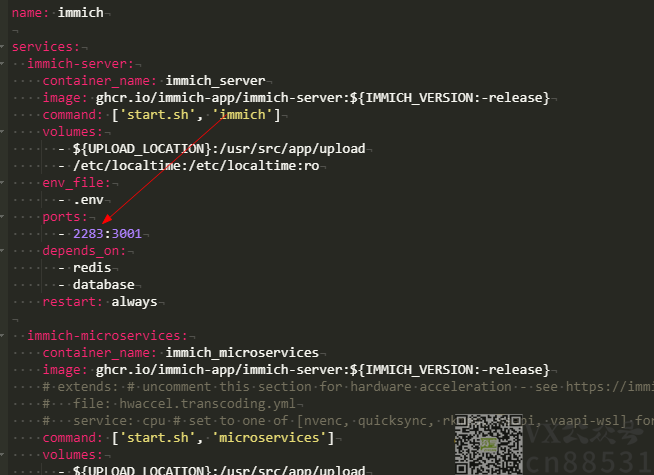The image size is (654, 475).
Task: Click the "hwaccel.transcoding.yml" comment text
Action: tap(207, 404)
